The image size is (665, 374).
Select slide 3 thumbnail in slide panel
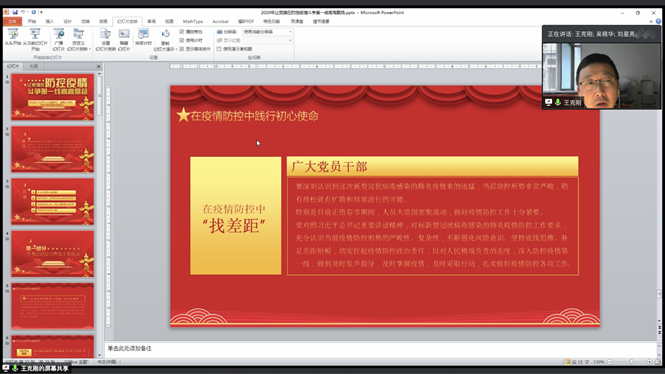(x=53, y=201)
